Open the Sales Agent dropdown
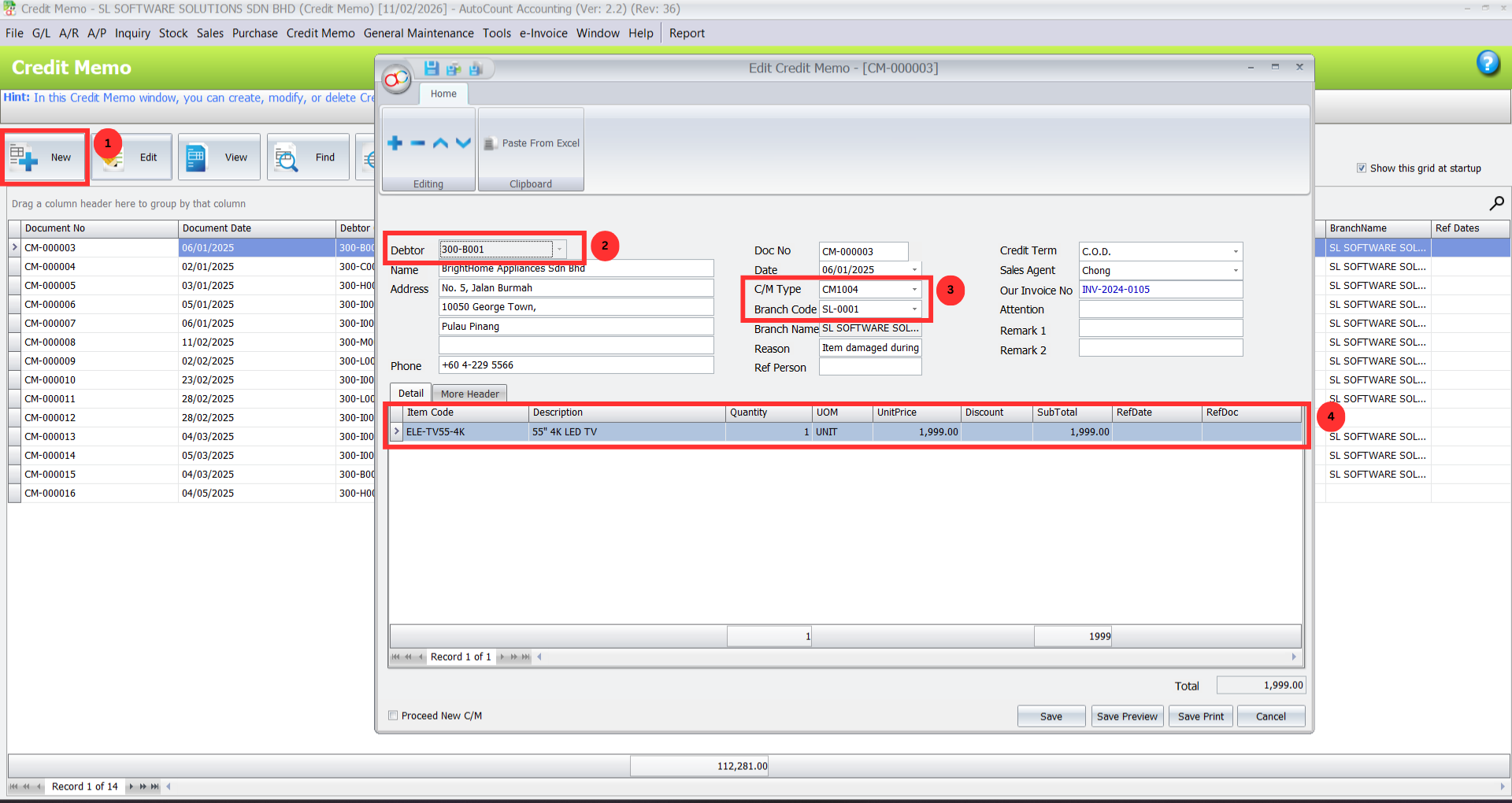The height and width of the screenshot is (803, 1512). click(1235, 270)
